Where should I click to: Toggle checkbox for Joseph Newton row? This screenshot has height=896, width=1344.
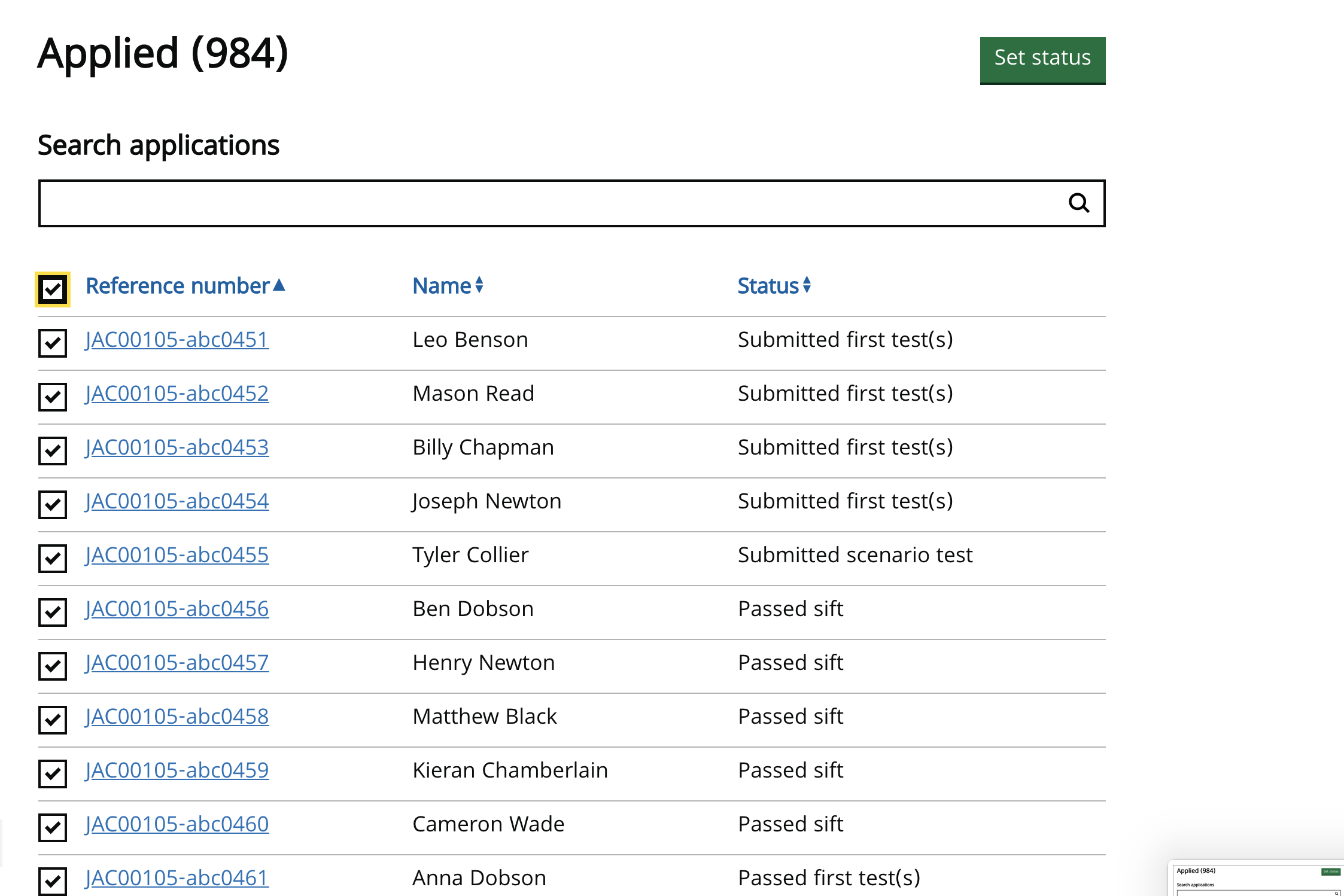click(53, 505)
